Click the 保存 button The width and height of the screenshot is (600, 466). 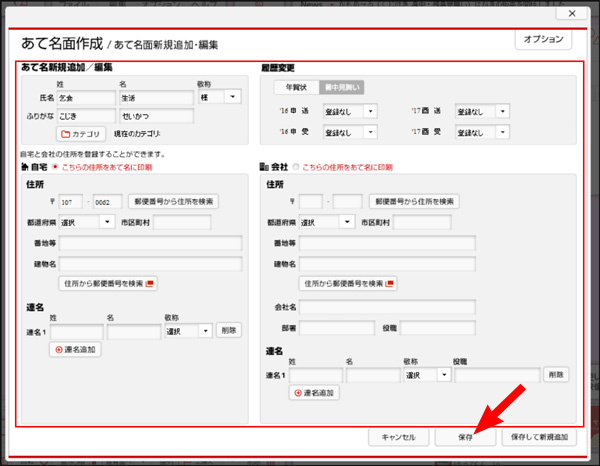[x=465, y=437]
